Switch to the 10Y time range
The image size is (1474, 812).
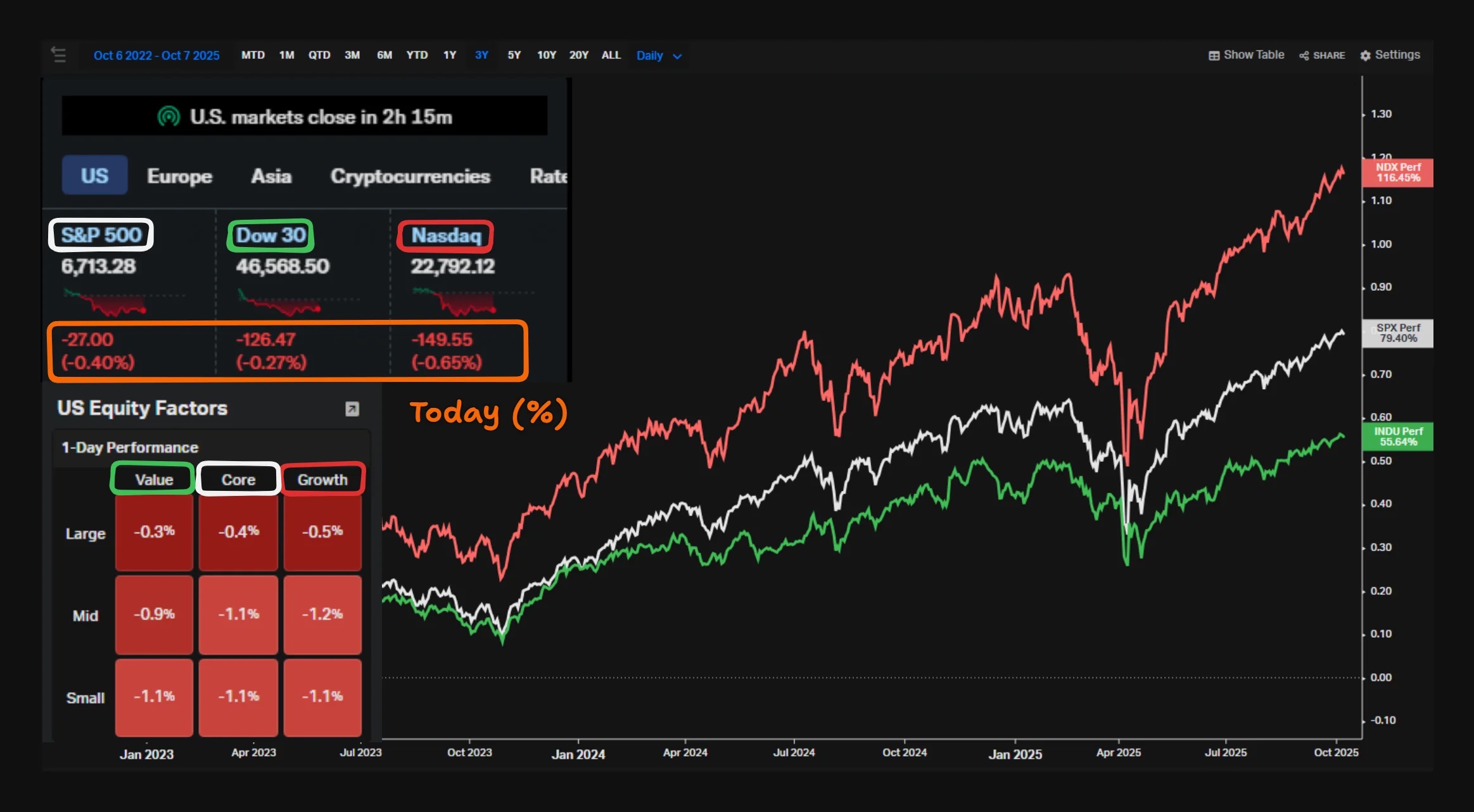click(x=546, y=55)
